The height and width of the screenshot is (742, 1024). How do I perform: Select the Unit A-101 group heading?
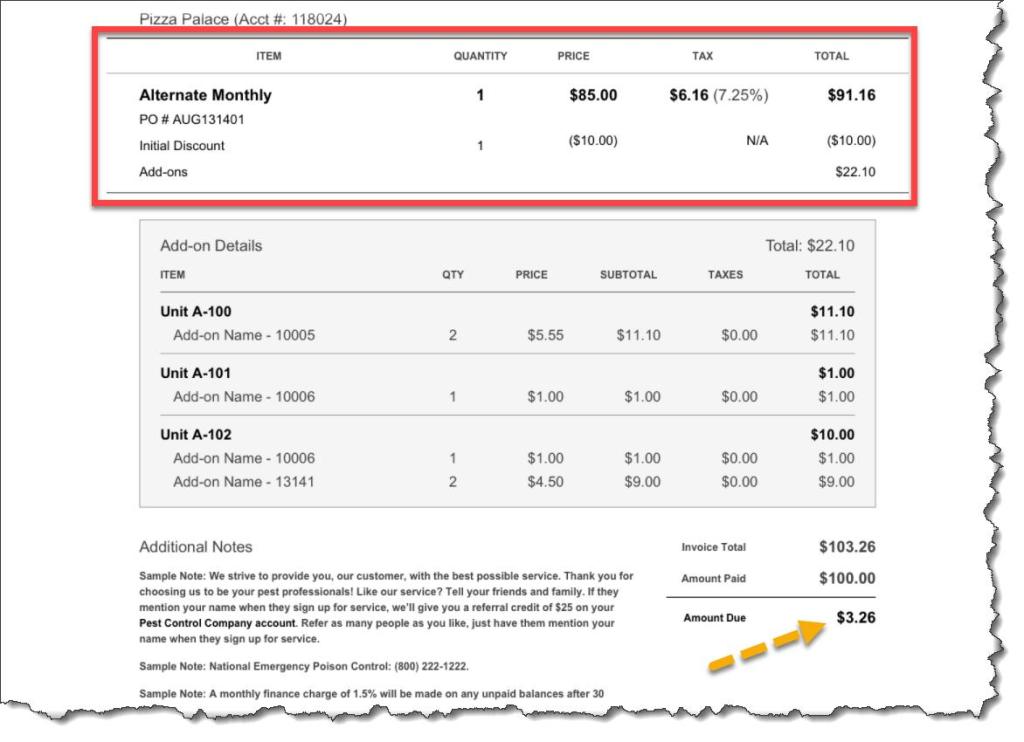click(195, 373)
